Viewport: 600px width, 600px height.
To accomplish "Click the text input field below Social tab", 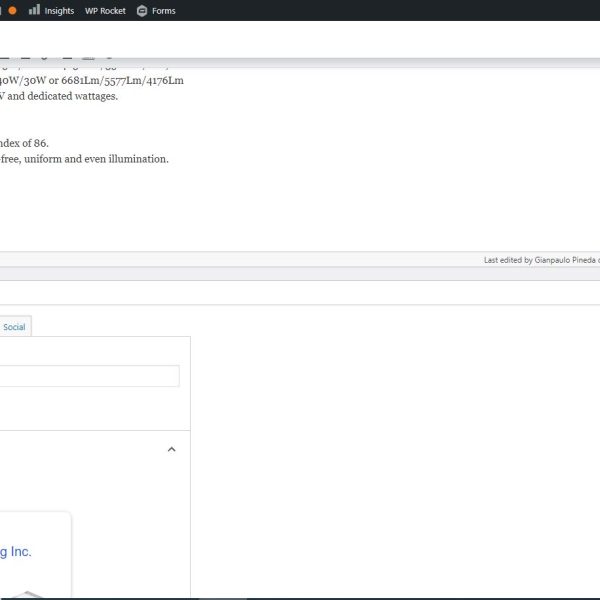I will coord(89,376).
